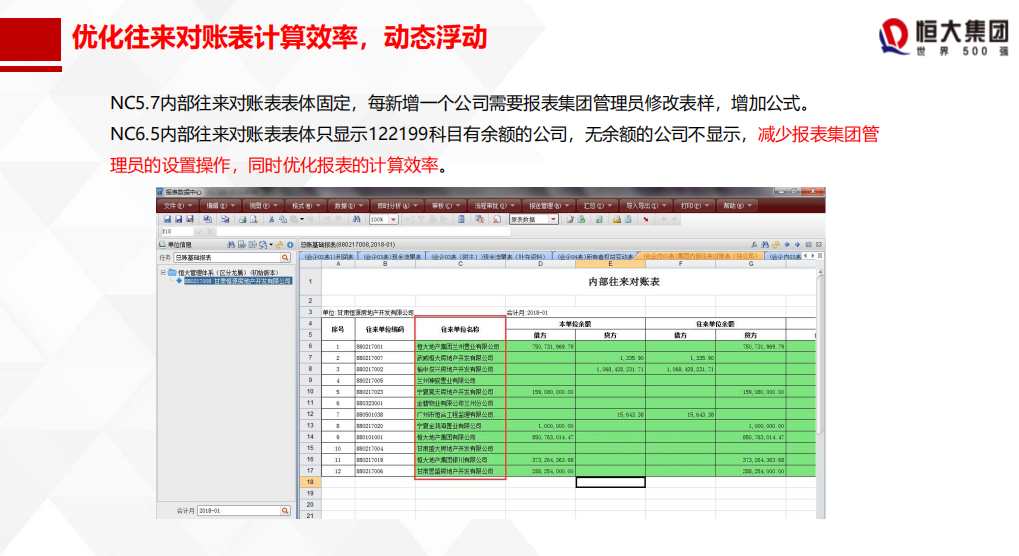Click cell with code 880217001
This screenshot has height=556, width=1019.
click(x=385, y=347)
